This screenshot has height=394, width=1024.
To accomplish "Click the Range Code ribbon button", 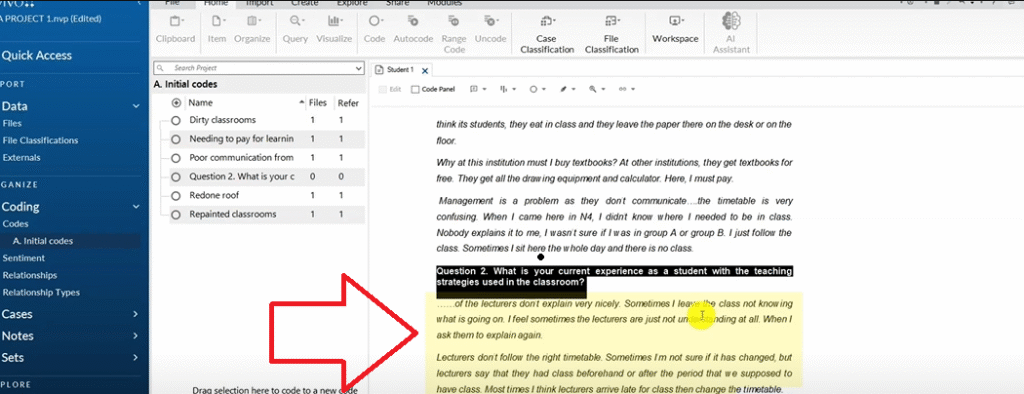I will pyautogui.click(x=454, y=34).
